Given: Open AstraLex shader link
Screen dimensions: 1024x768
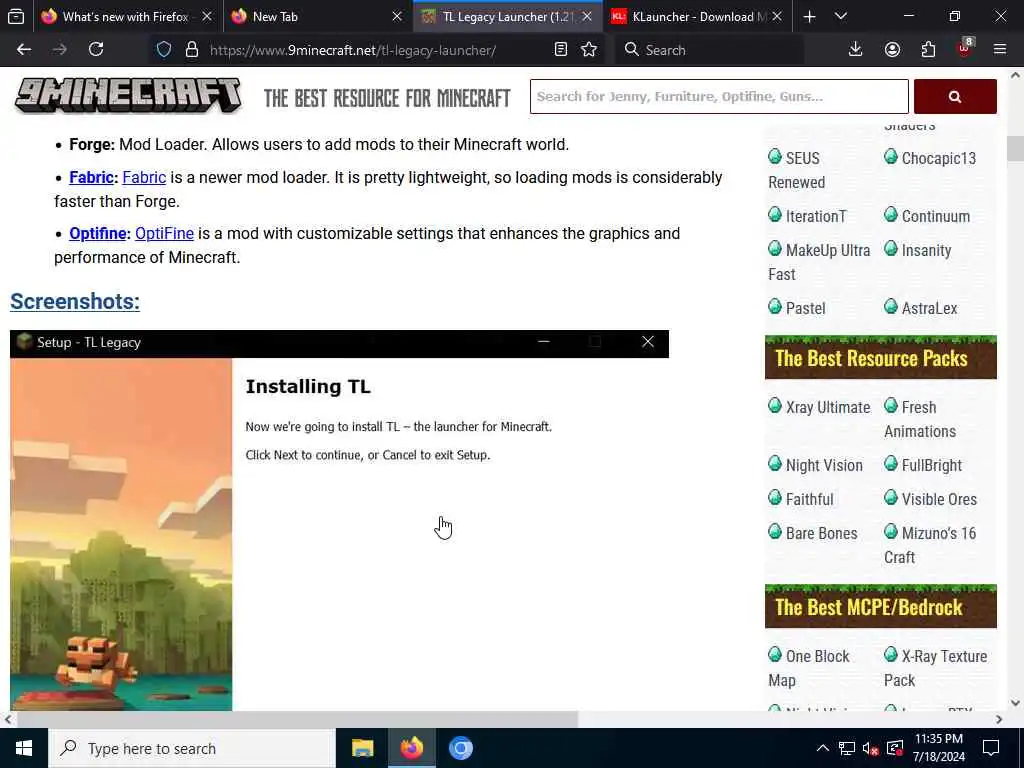Looking at the screenshot, I should 921,308.
